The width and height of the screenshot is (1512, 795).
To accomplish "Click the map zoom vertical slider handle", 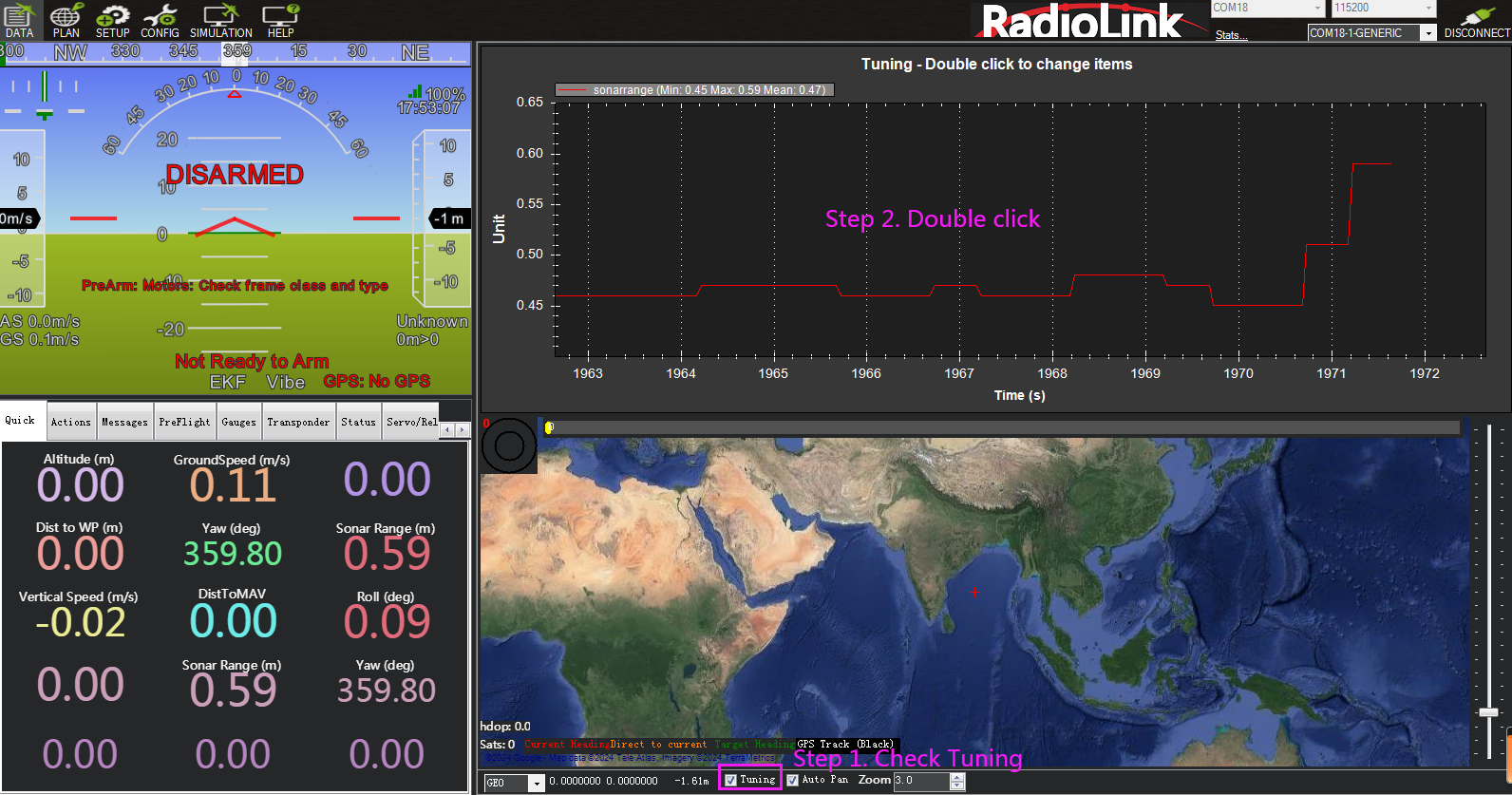I will coord(1488,712).
